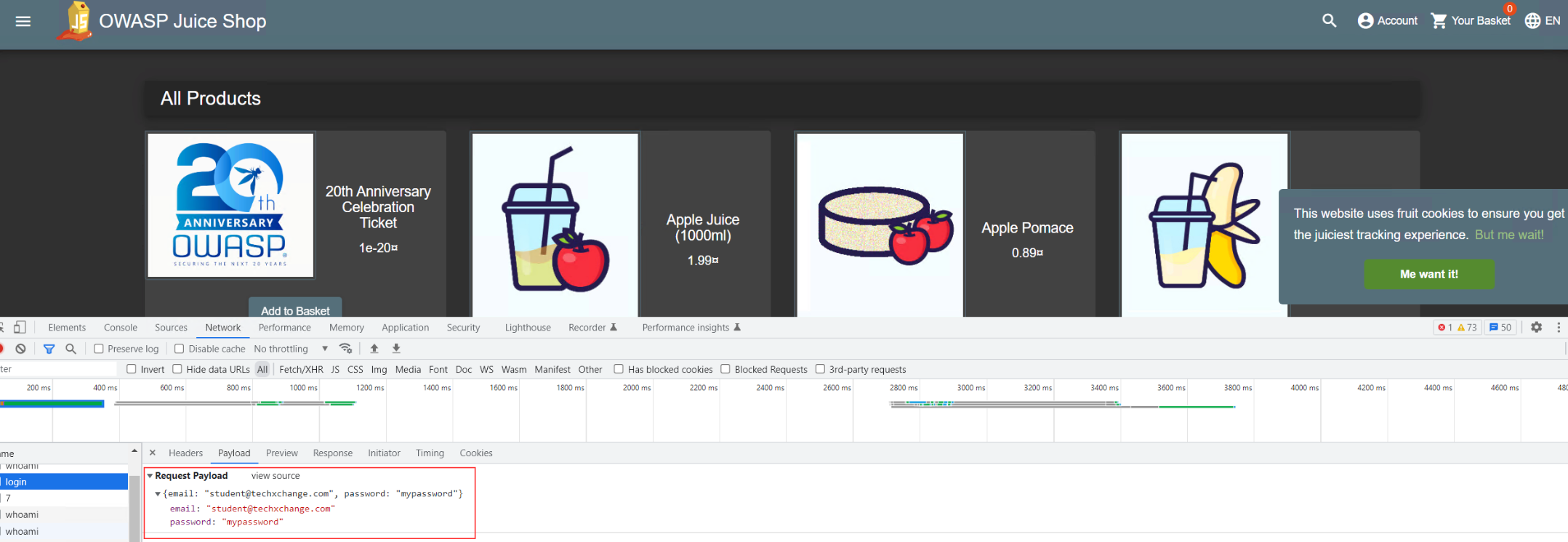Filter requests by JS type
Image resolution: width=1568 pixels, height=542 pixels.
335,369
